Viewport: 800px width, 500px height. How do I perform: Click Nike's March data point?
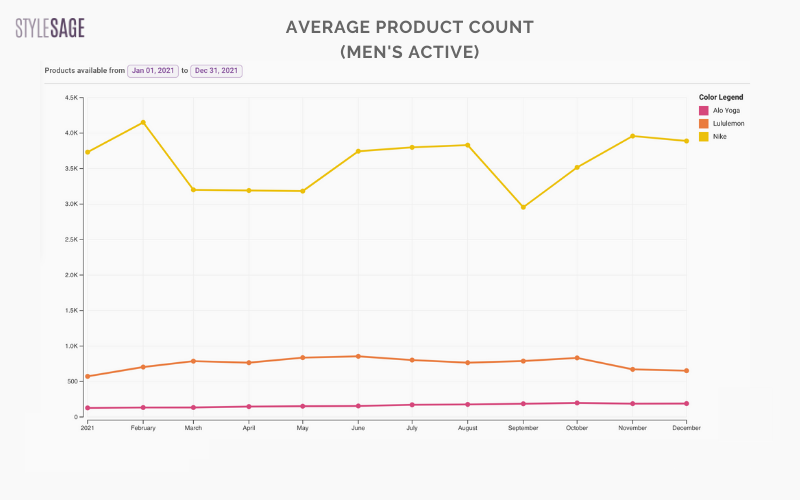tap(193, 190)
